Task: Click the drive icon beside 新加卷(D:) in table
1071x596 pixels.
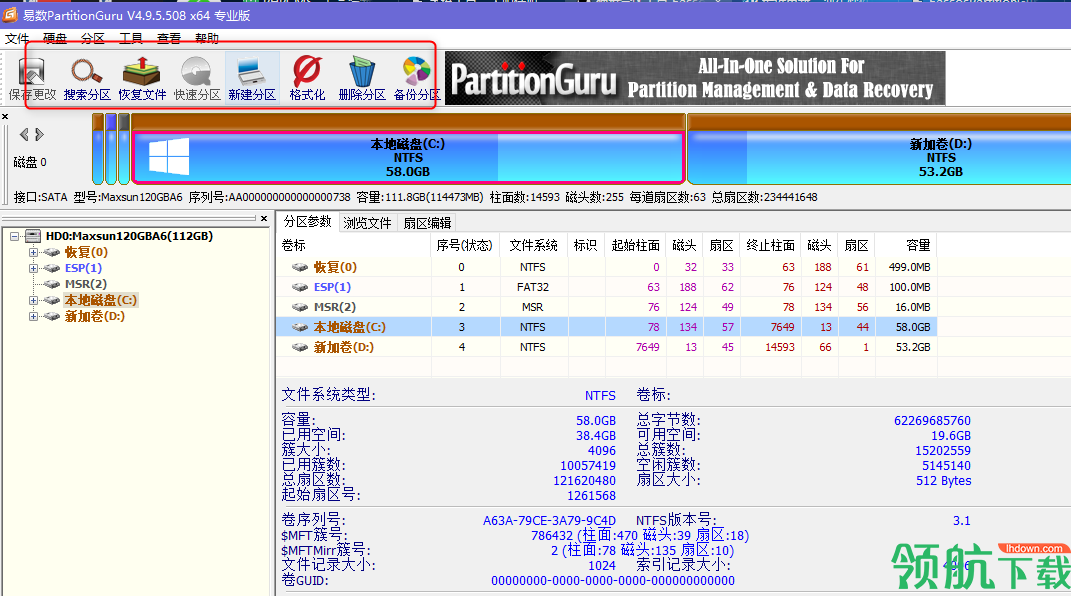Action: (x=300, y=347)
